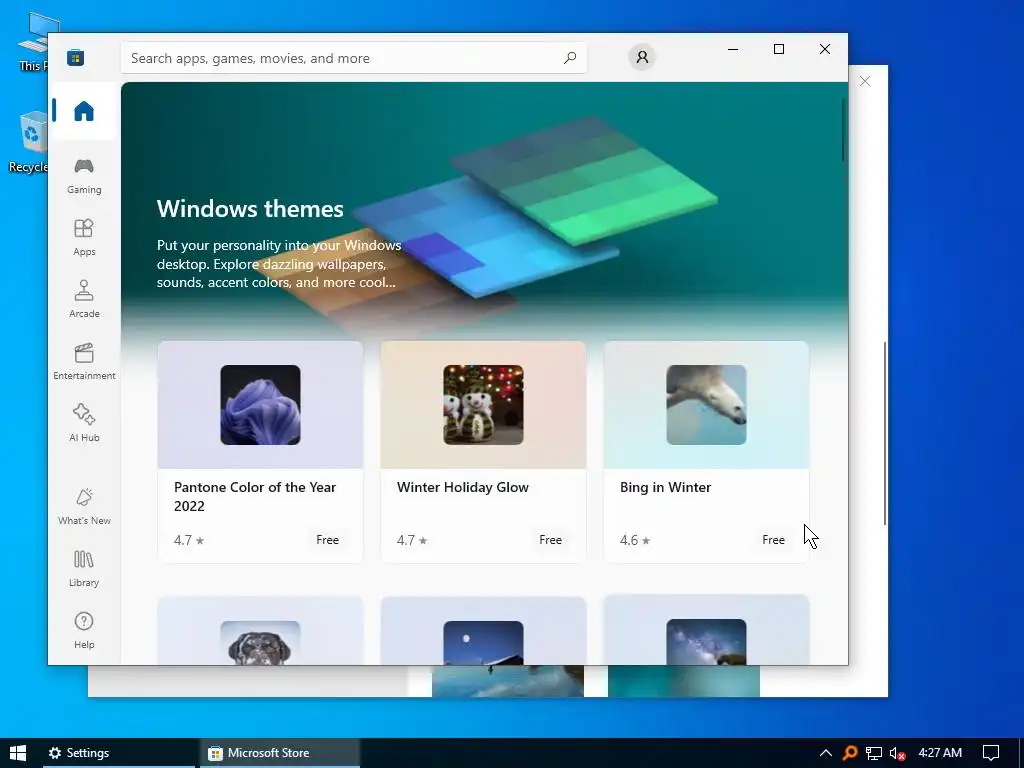Open the network tray icon
1024x768 pixels.
874,753
